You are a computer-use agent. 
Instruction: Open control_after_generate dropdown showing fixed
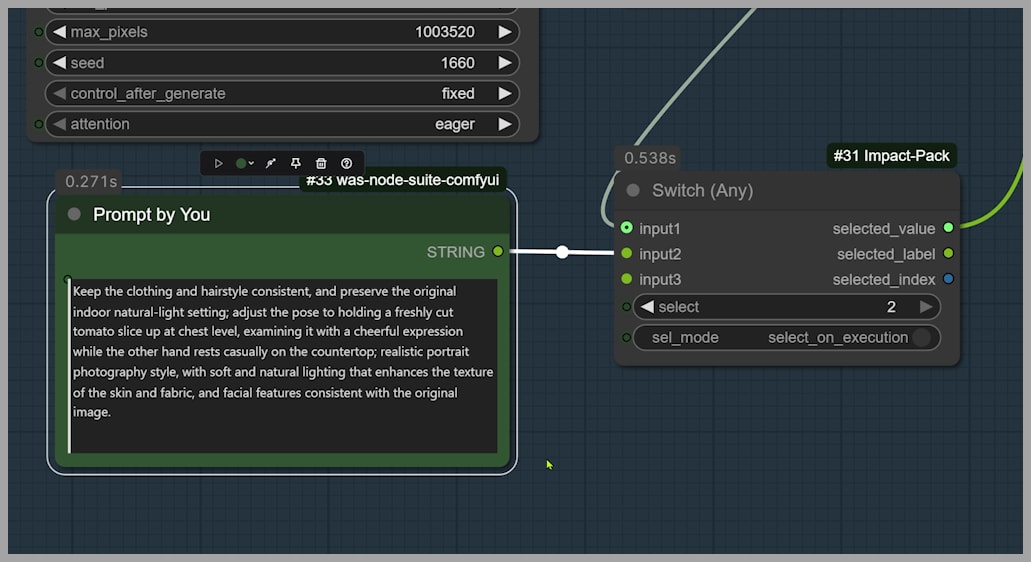tap(284, 93)
